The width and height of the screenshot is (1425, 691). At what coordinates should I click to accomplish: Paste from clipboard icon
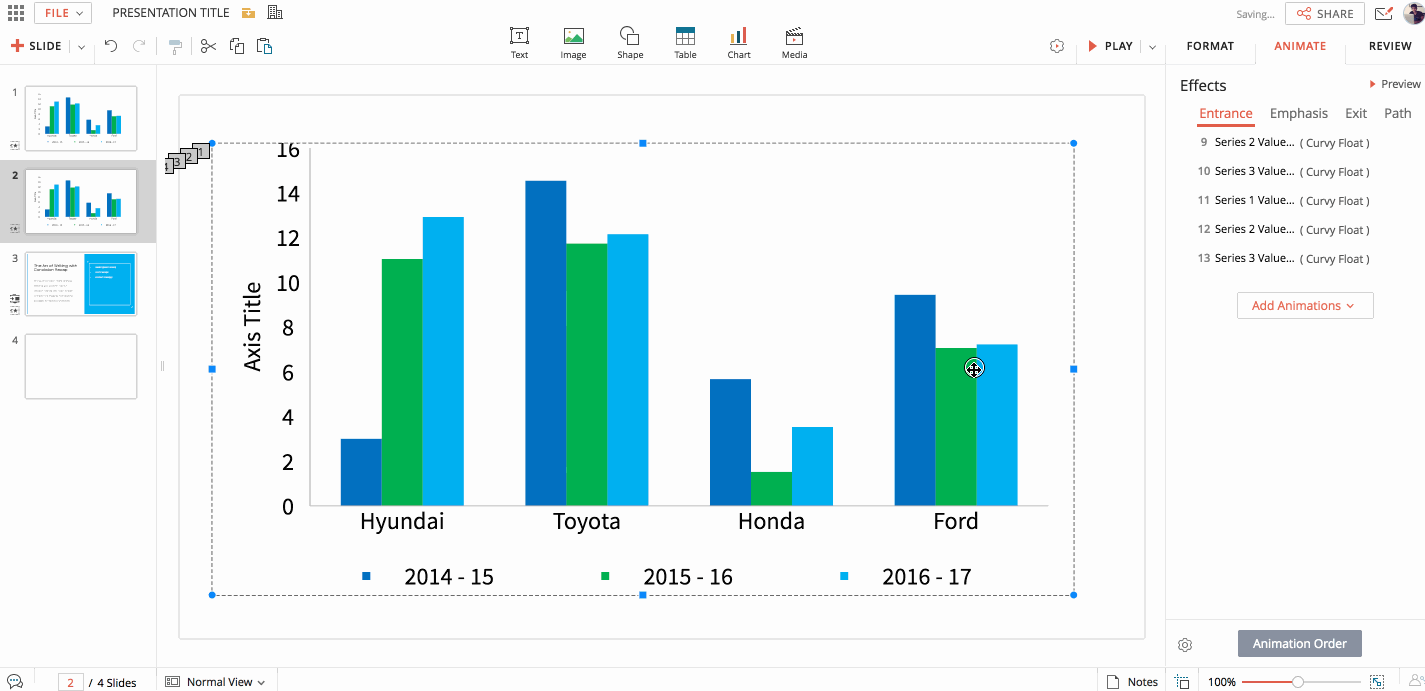[x=265, y=46]
